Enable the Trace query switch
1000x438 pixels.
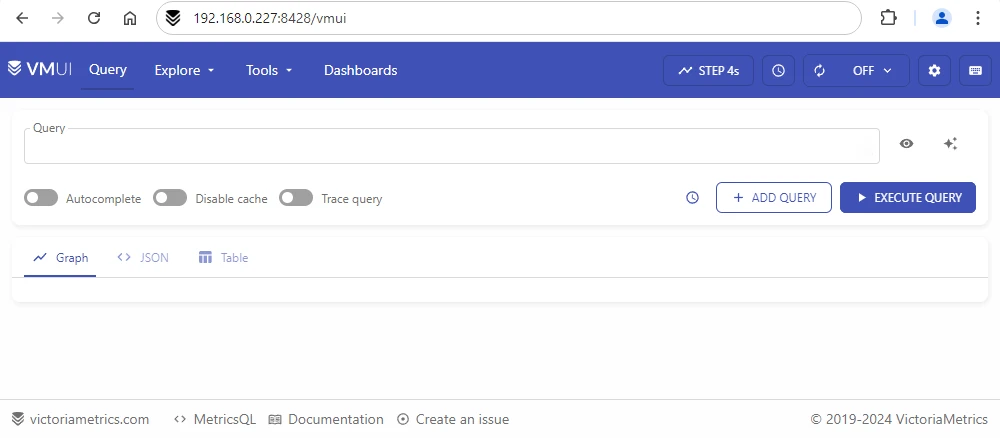click(296, 198)
